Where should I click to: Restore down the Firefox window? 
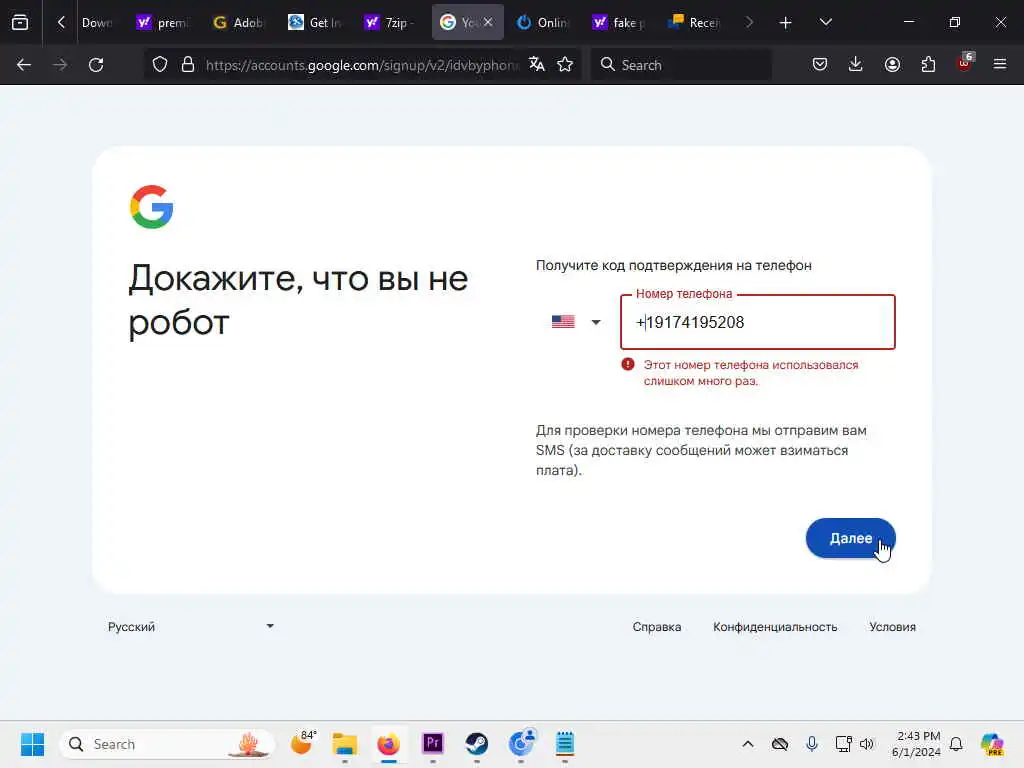(x=955, y=22)
